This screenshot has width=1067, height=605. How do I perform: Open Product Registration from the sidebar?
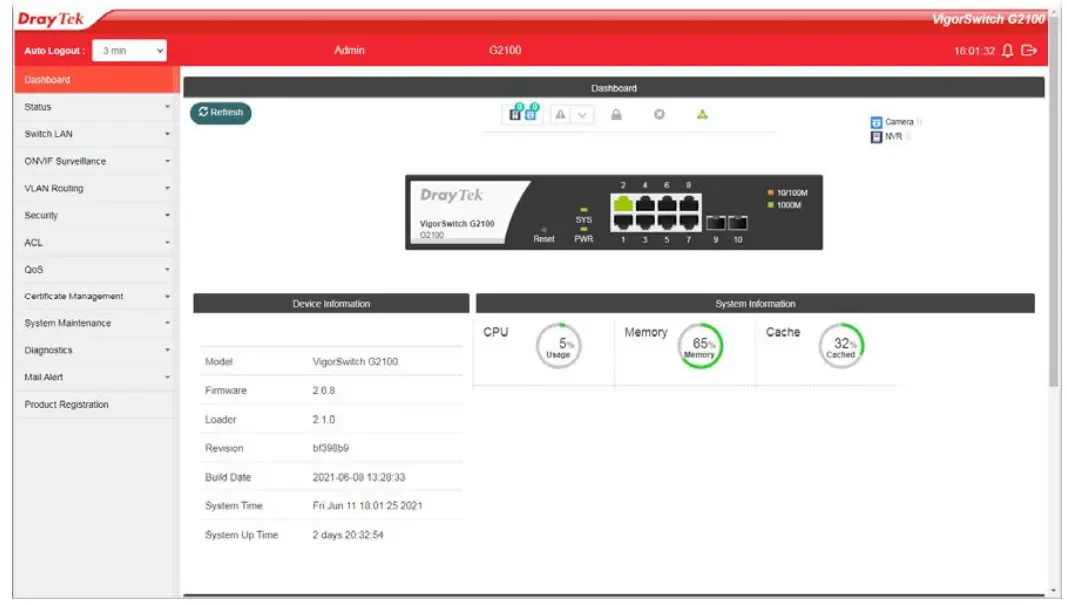pos(69,405)
